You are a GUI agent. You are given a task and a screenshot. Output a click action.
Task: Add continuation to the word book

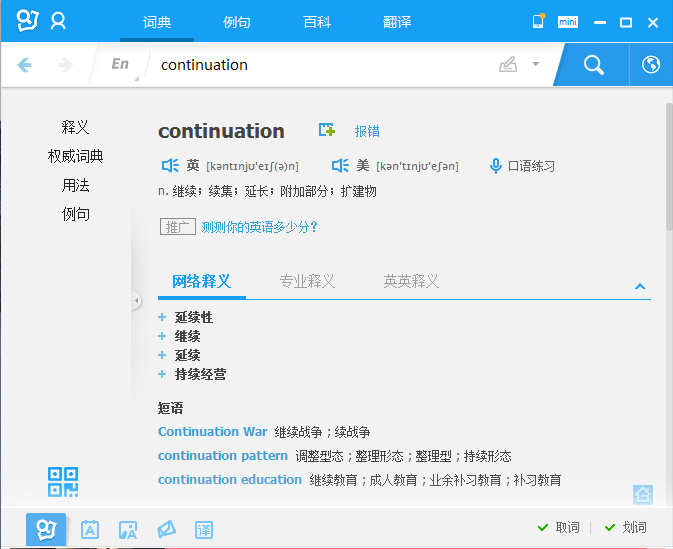click(327, 130)
